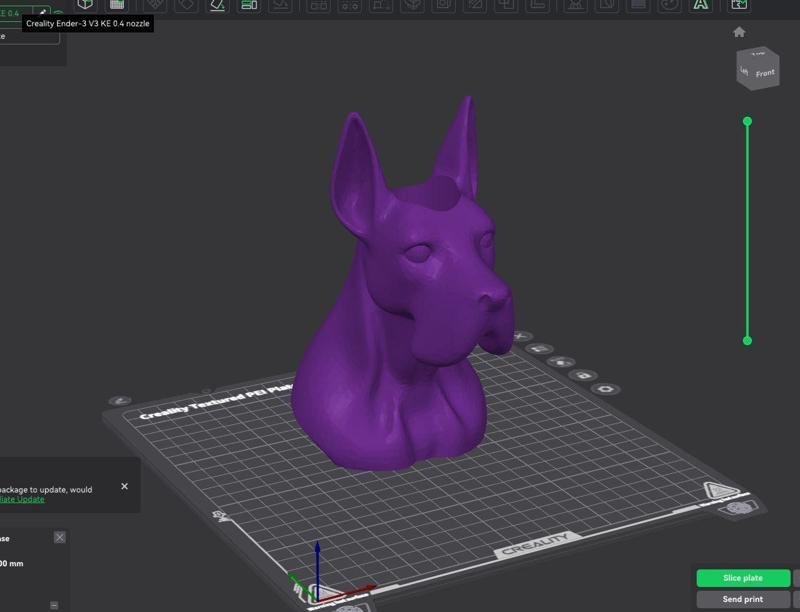
Task: Click the Add model cube icon
Action: click(x=86, y=5)
